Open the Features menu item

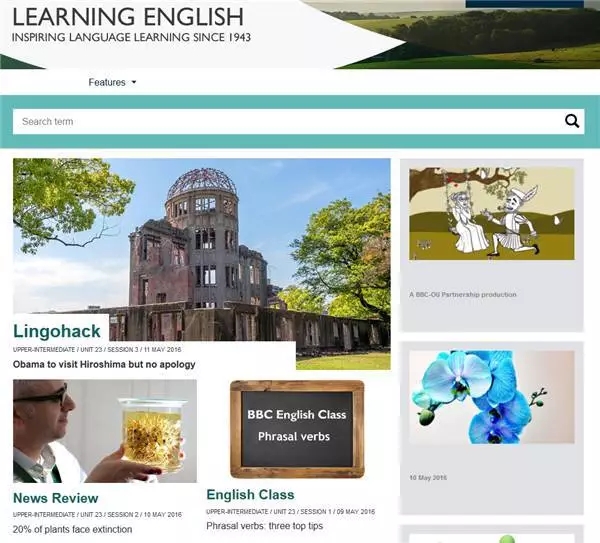107,82
